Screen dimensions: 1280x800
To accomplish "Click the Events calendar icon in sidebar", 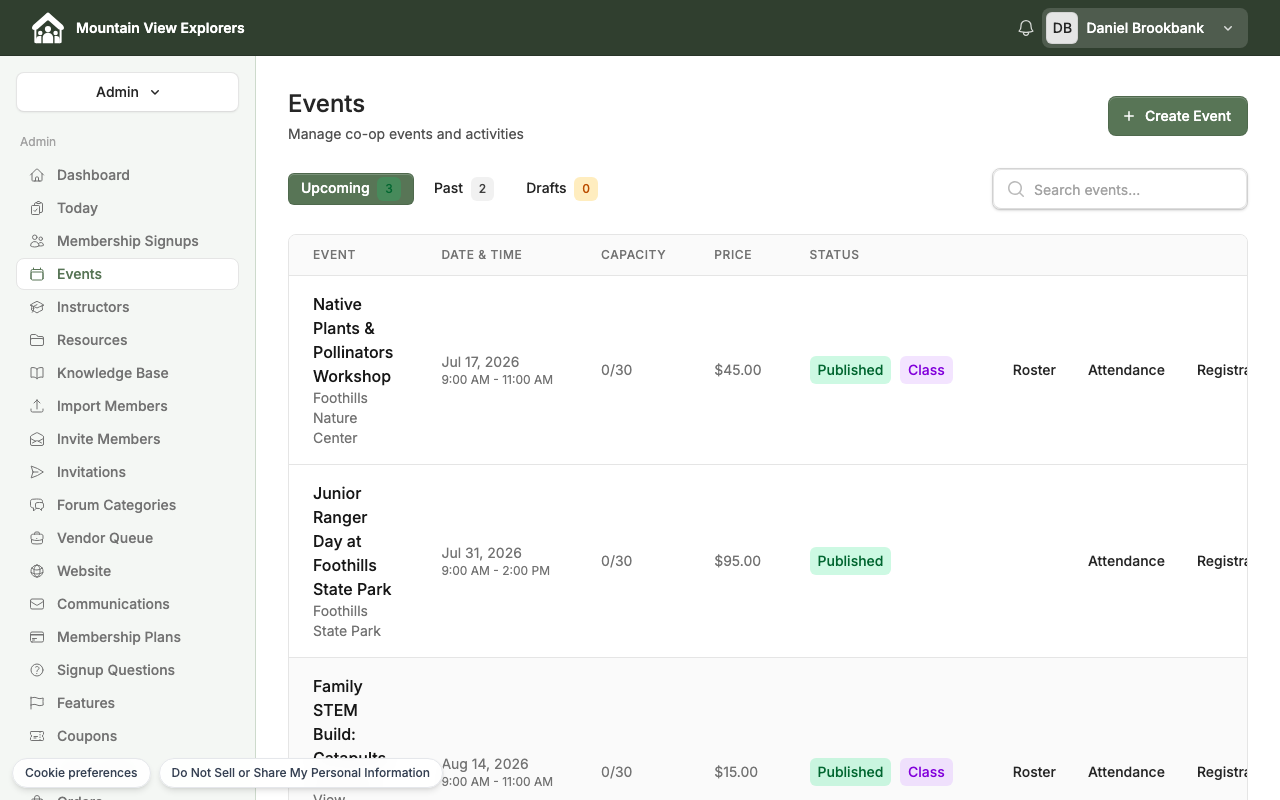I will point(37,274).
